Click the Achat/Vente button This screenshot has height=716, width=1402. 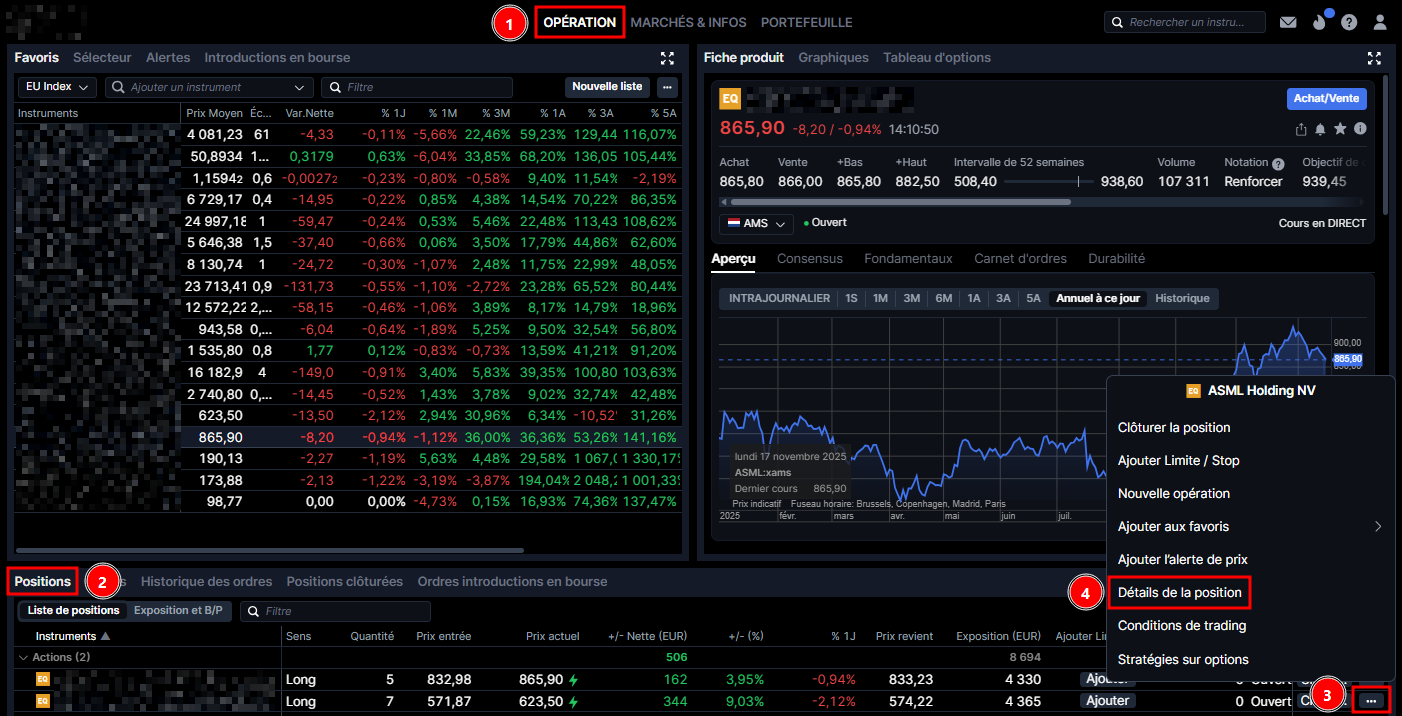(x=1326, y=98)
